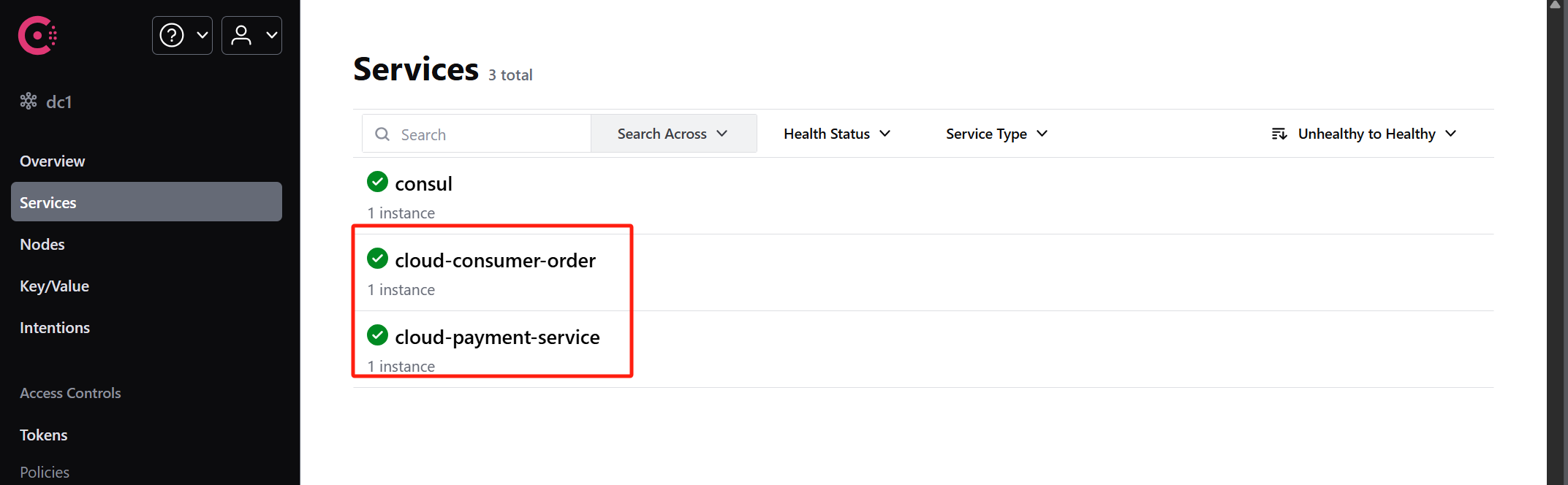
Task: Open the Service Type filter
Action: click(x=996, y=134)
